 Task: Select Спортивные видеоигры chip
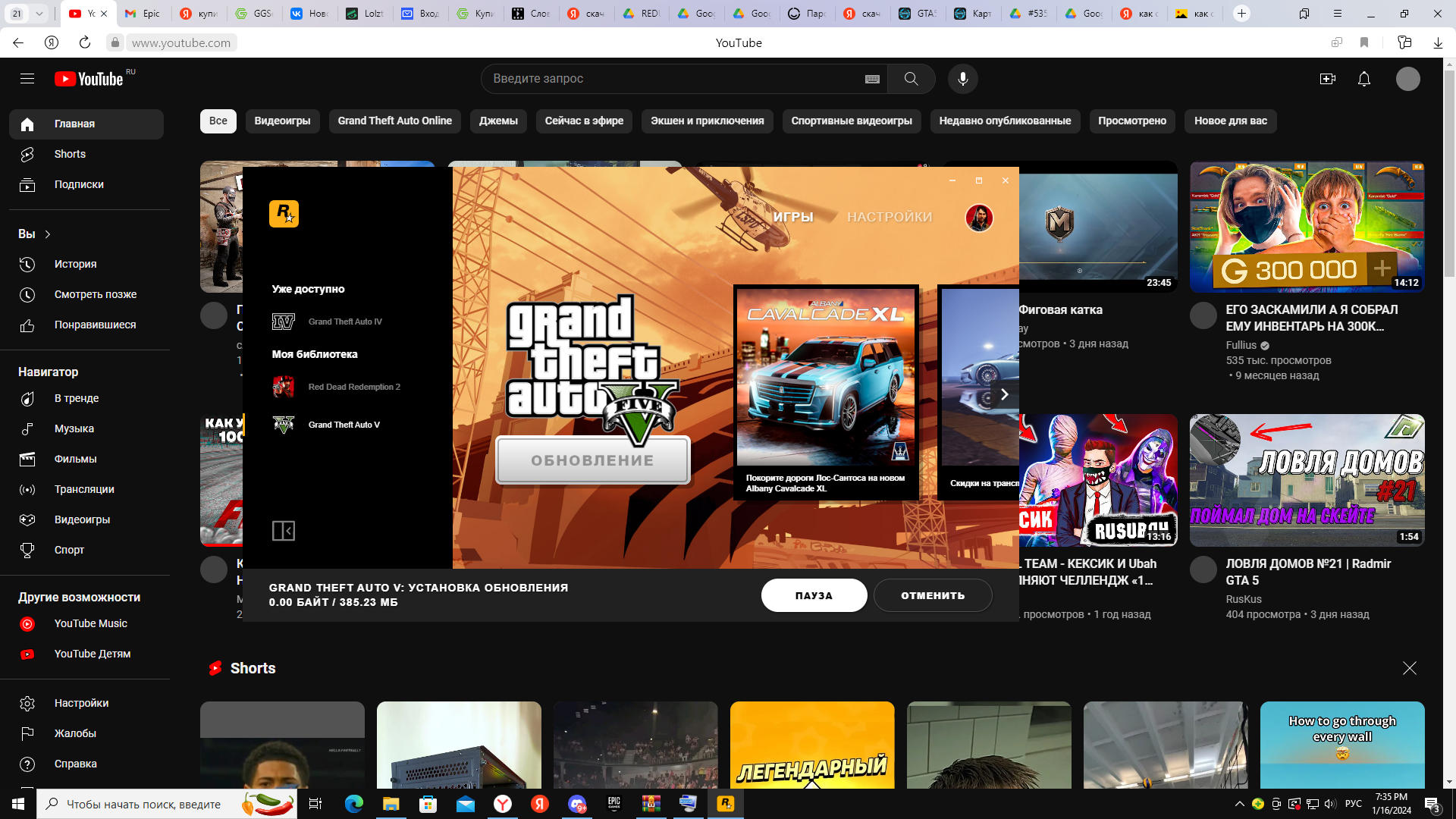pyautogui.click(x=852, y=121)
